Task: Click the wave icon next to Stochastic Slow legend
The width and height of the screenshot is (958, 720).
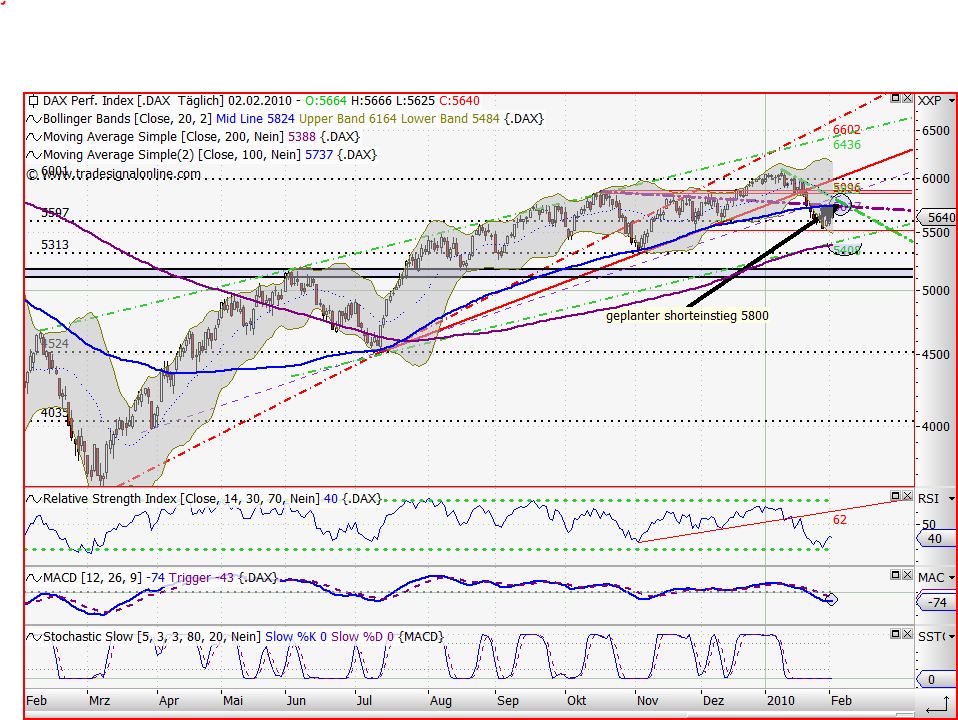Action: tap(33, 636)
